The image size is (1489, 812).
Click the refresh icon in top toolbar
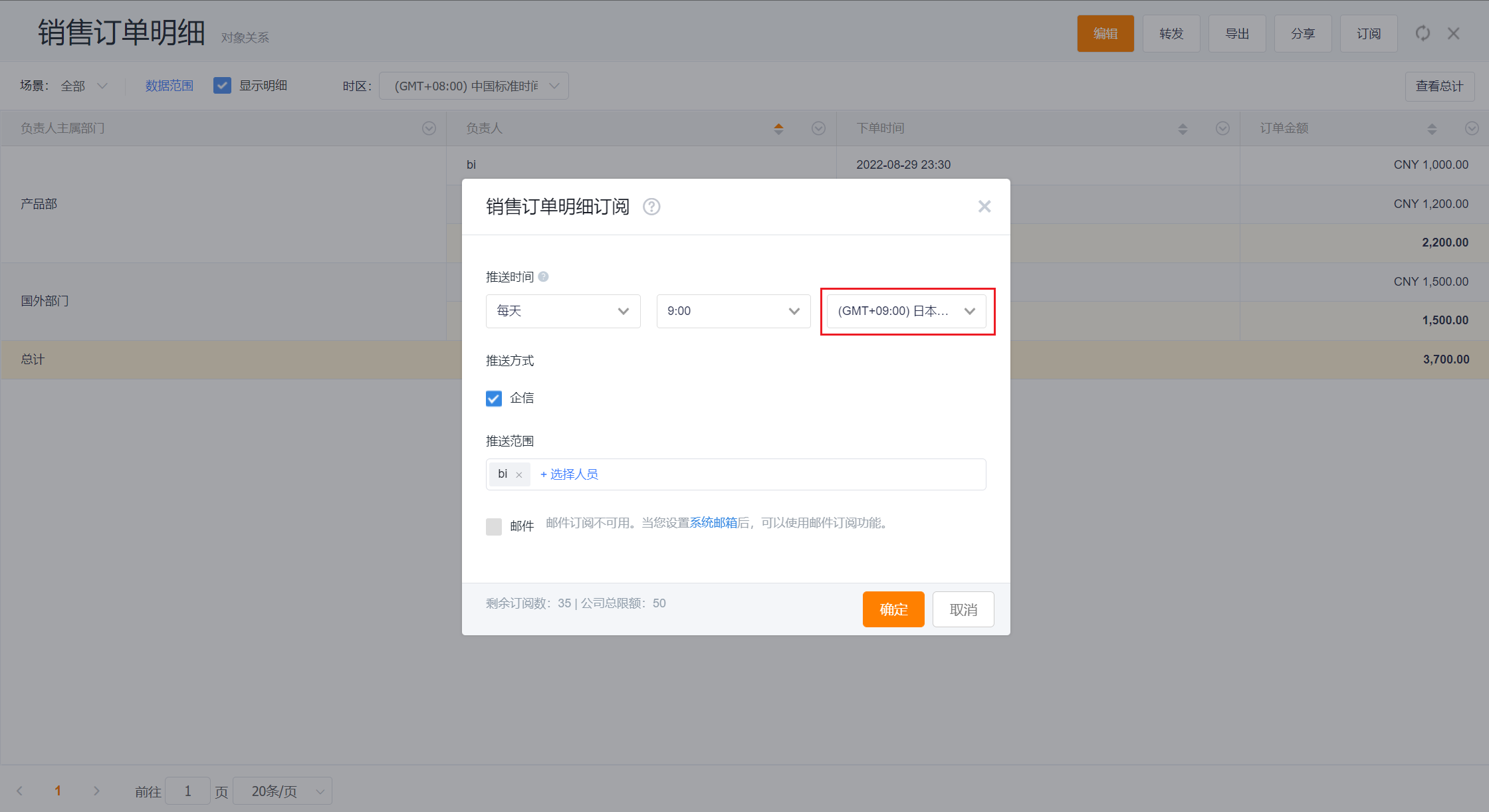1423,33
